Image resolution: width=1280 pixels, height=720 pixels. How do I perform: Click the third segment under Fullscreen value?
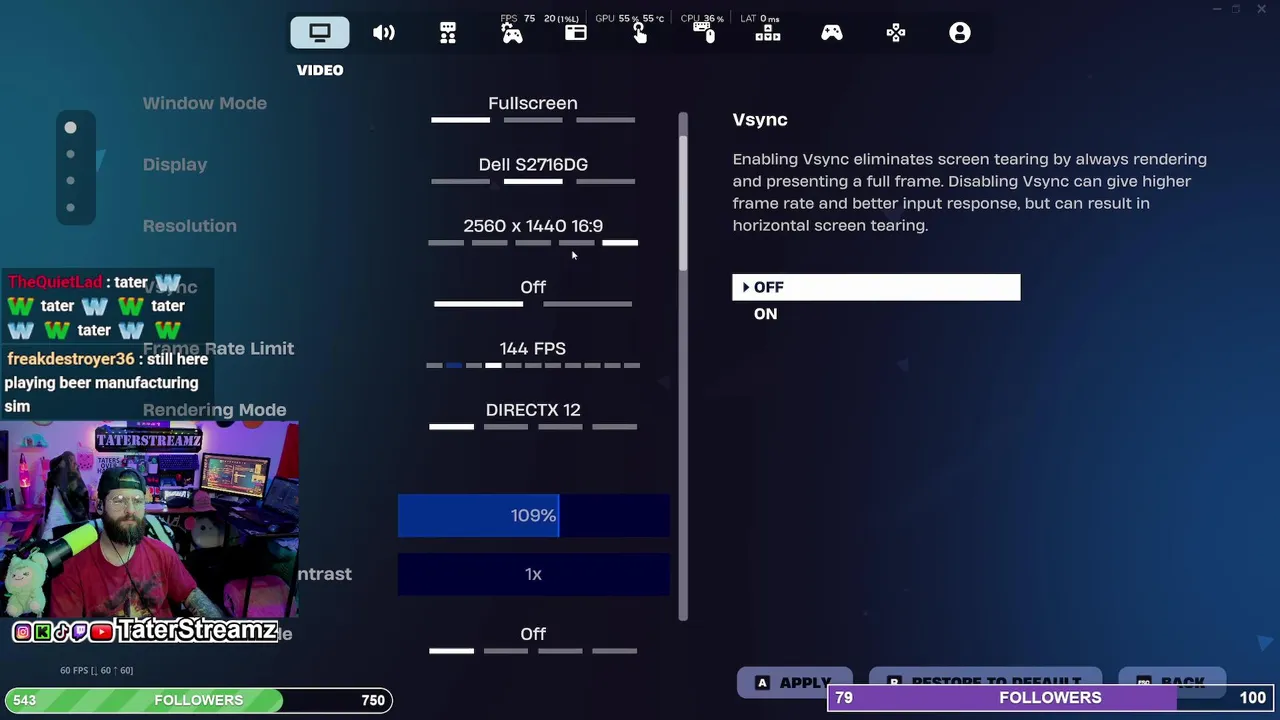(x=606, y=120)
